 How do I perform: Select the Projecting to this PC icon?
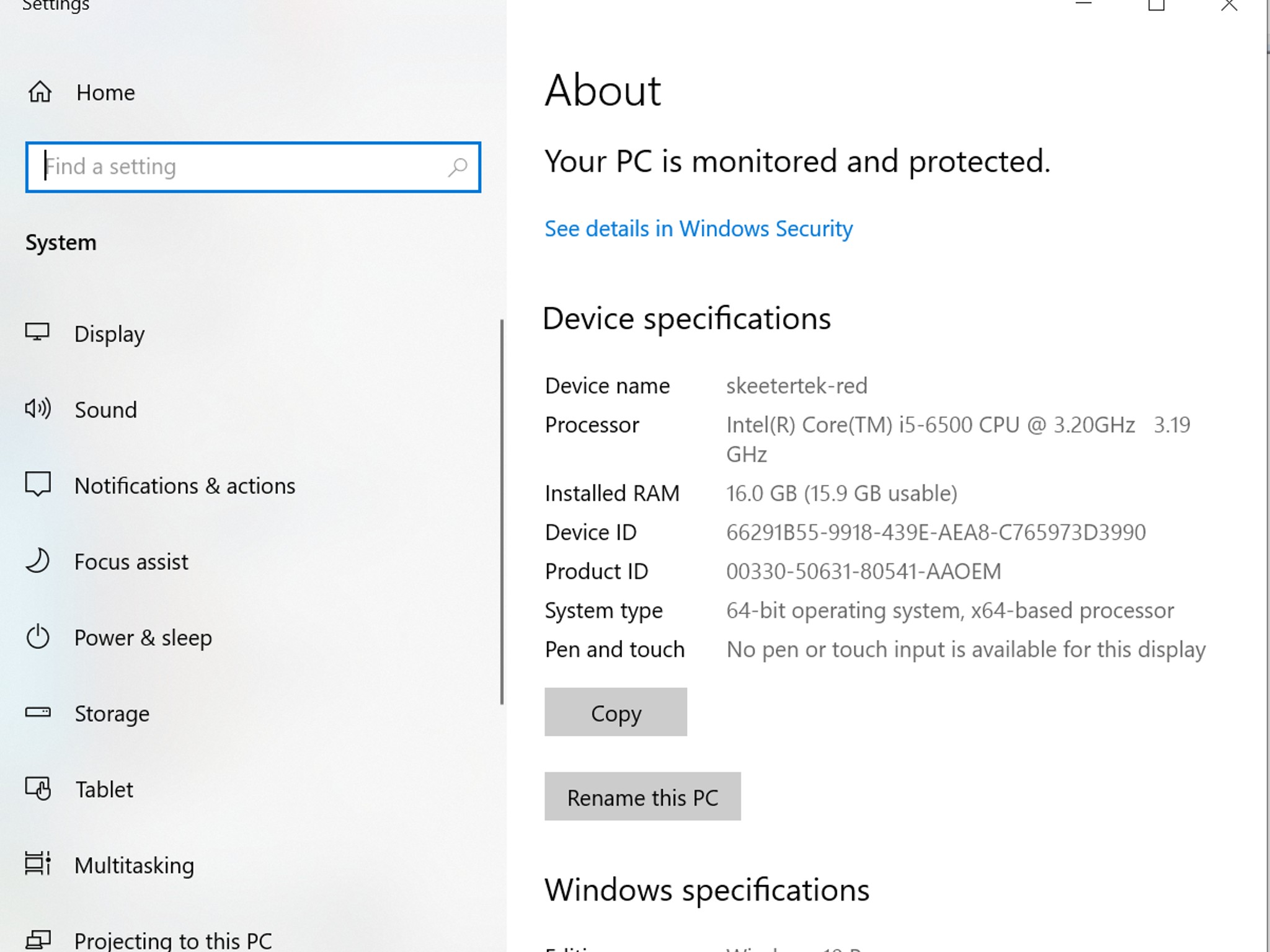coord(38,937)
